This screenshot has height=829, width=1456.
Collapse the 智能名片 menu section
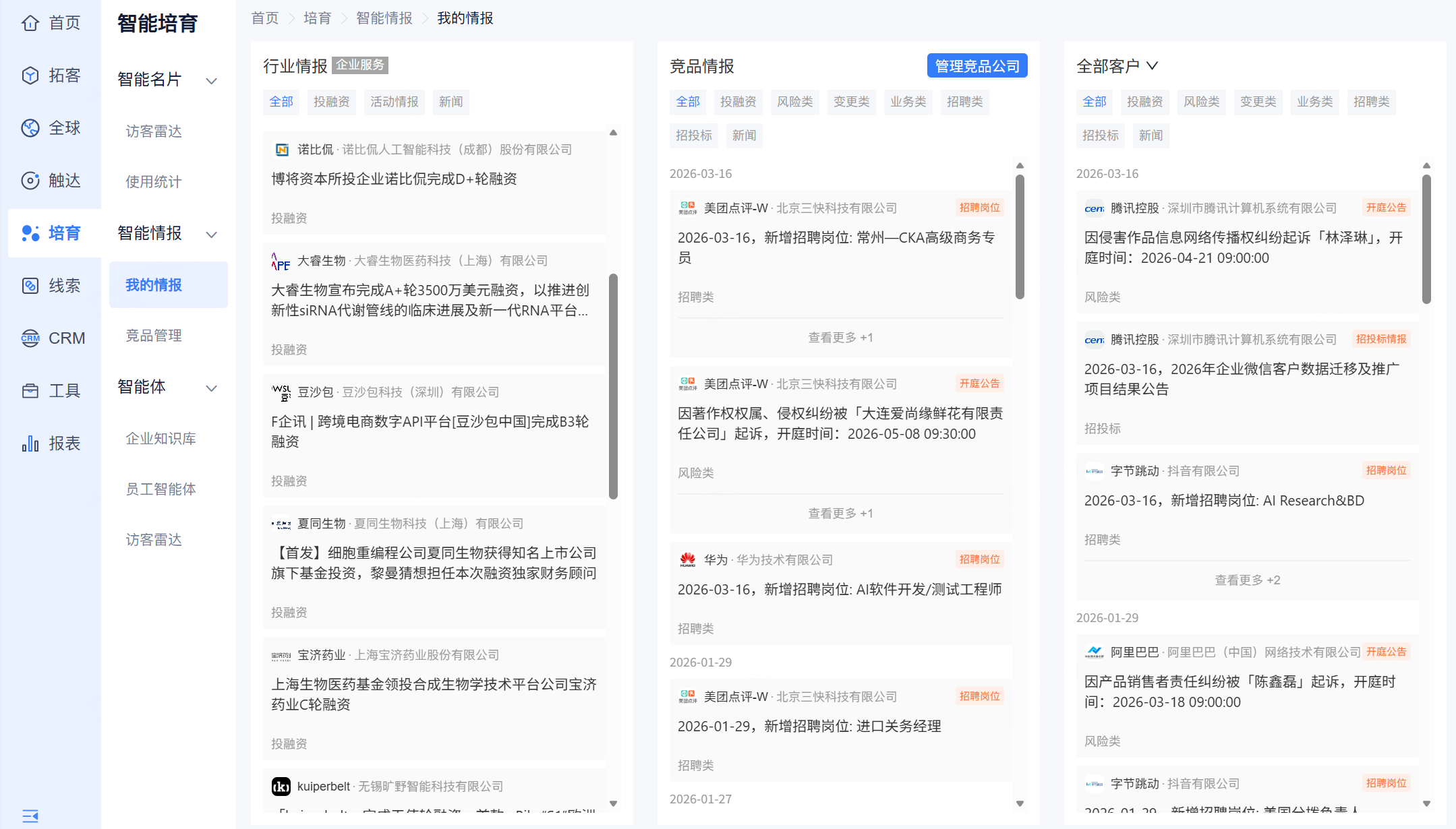[x=211, y=81]
